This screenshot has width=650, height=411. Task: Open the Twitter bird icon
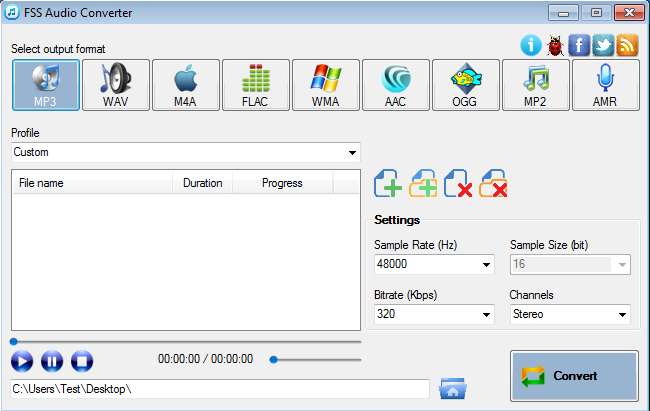603,45
